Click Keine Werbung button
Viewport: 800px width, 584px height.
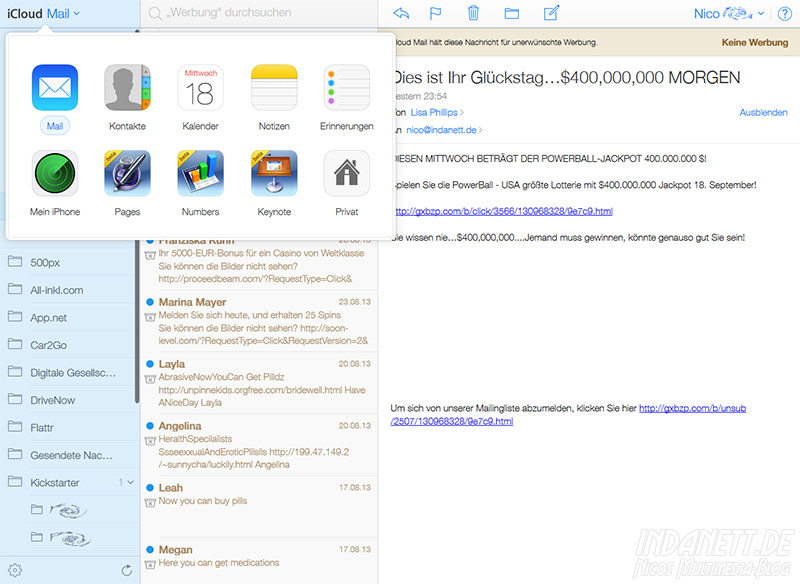[755, 43]
